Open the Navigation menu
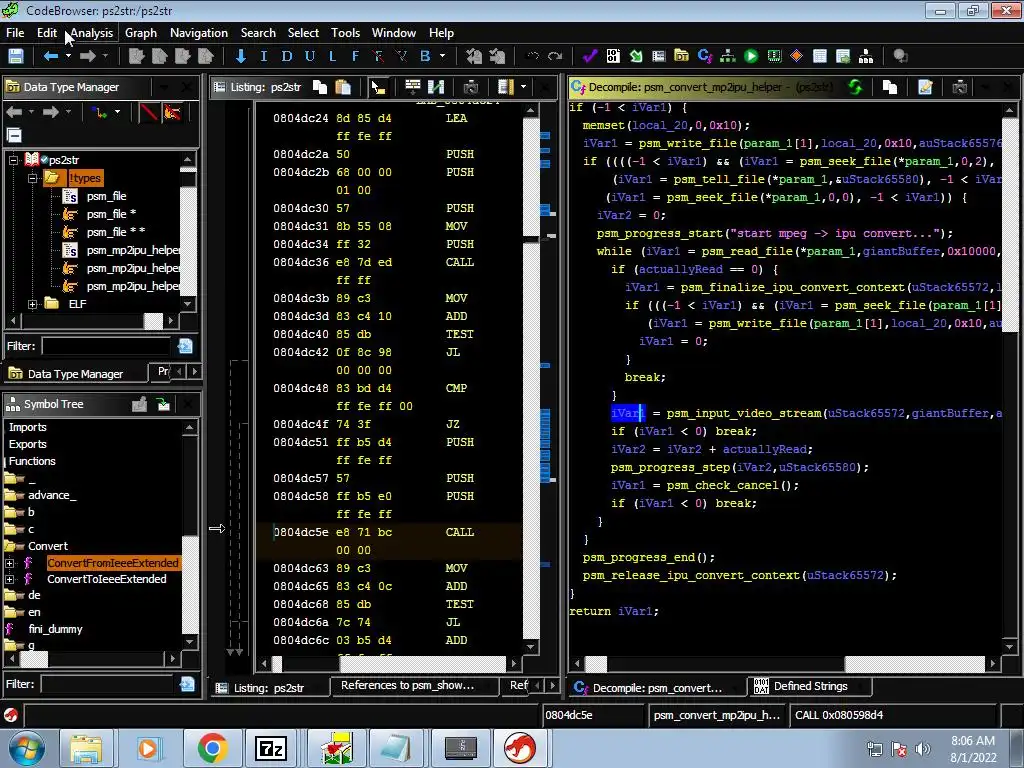This screenshot has height=768, width=1024. 199,33
